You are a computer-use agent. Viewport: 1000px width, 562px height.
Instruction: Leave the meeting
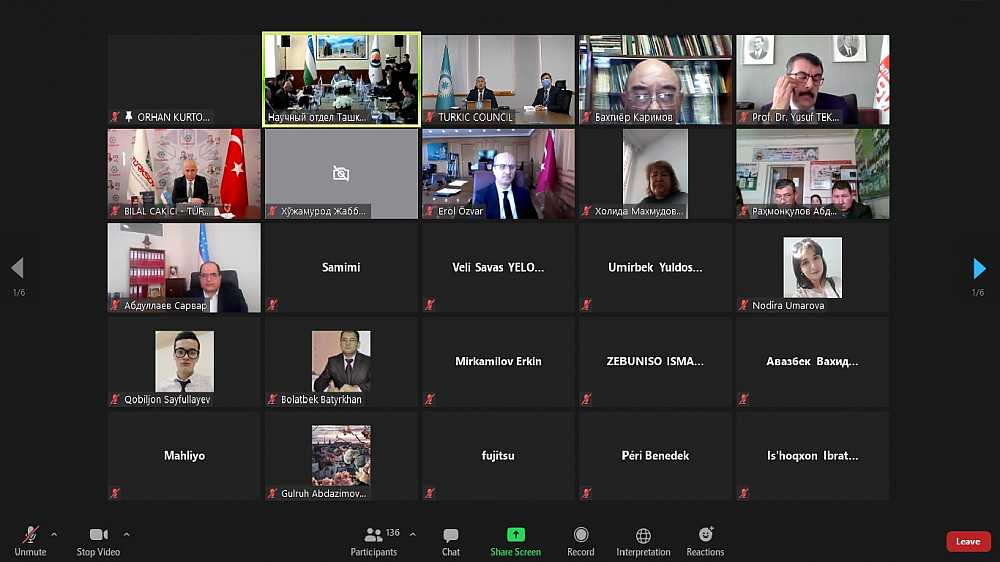coord(968,541)
